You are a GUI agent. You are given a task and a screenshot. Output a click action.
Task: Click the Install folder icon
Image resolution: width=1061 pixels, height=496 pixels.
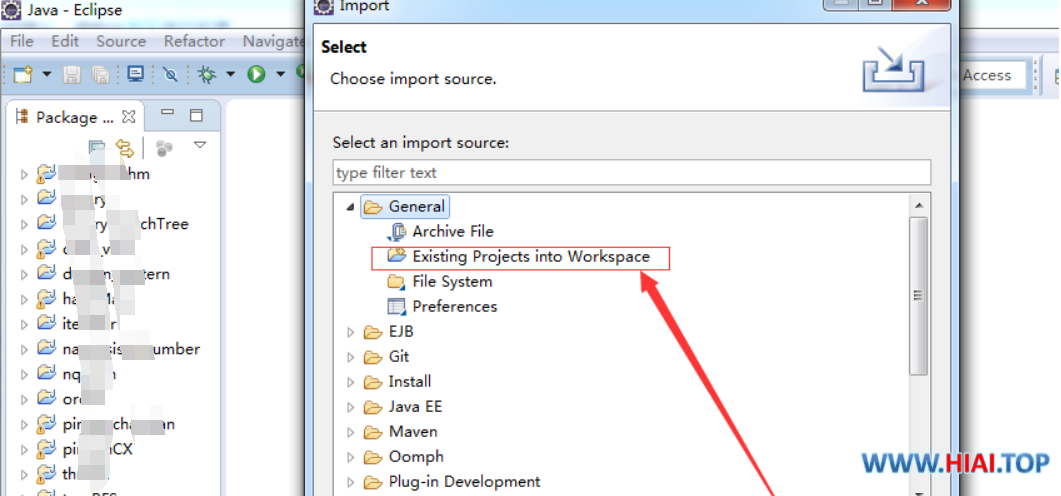(373, 382)
